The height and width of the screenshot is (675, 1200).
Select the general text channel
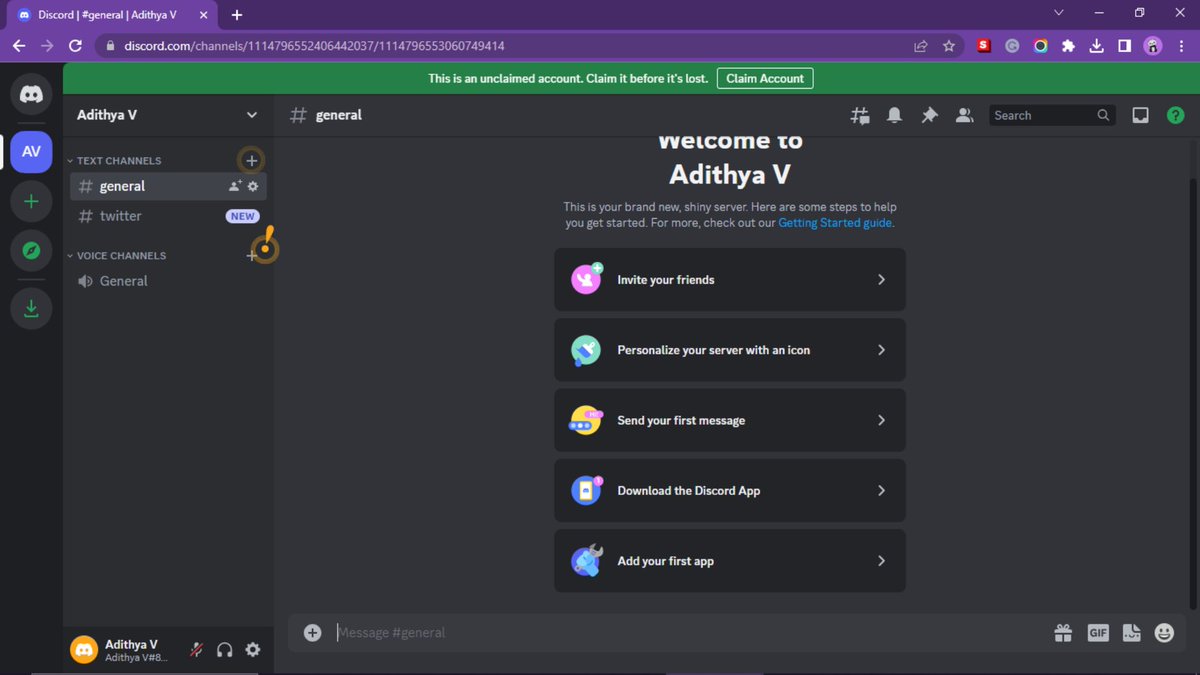tap(168, 186)
